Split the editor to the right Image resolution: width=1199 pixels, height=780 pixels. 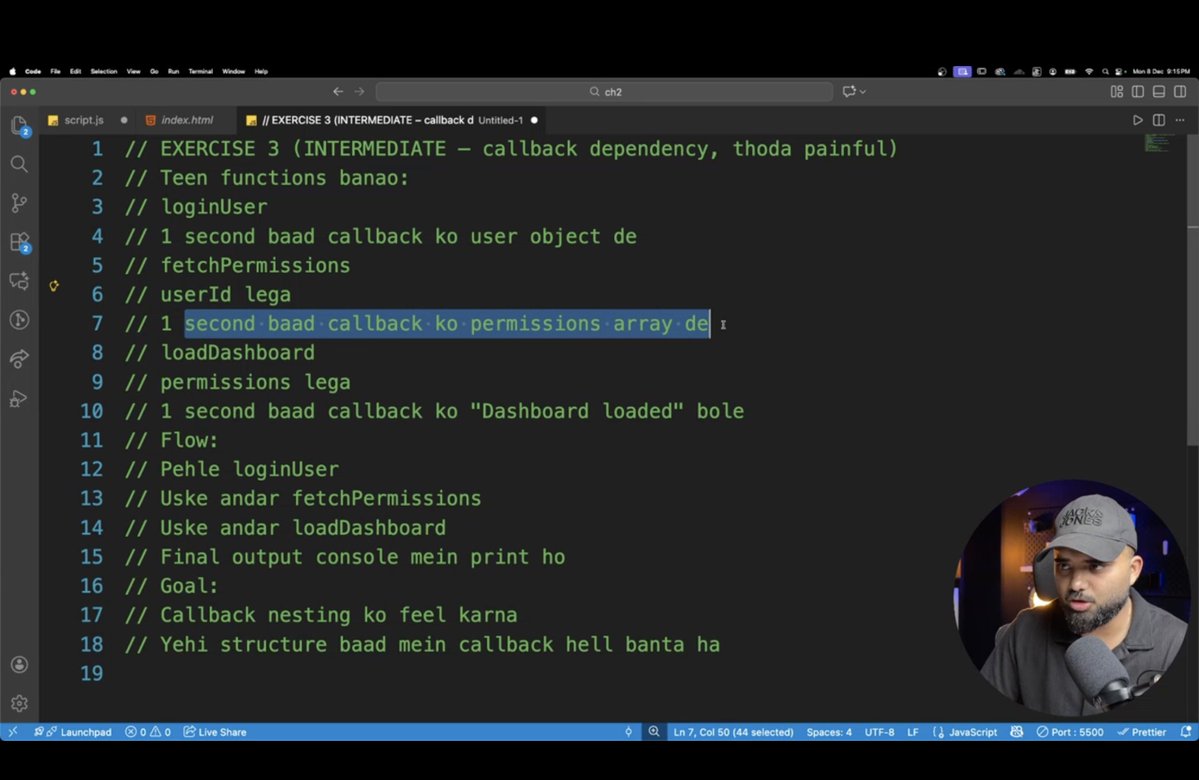(1159, 120)
